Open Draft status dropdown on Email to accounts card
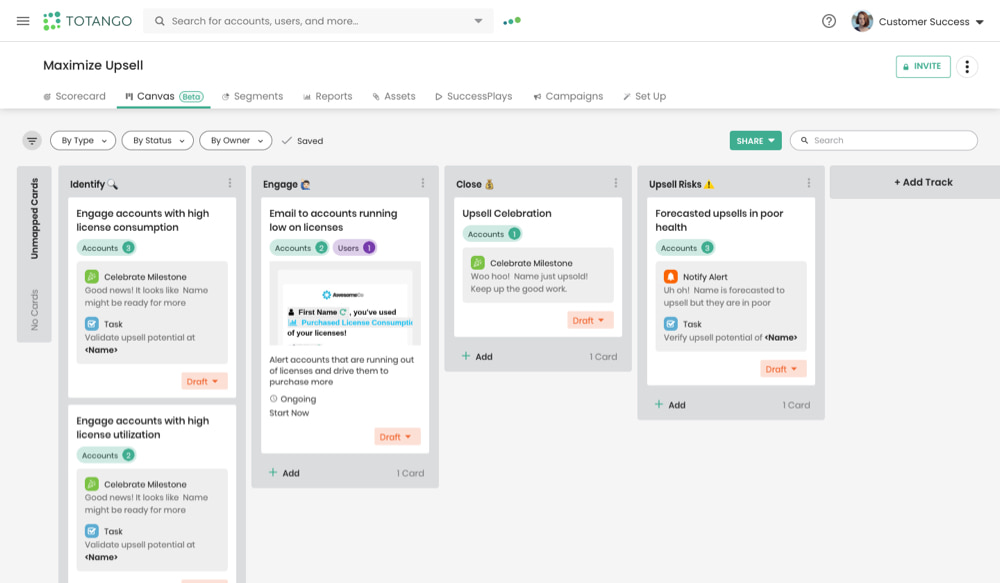Viewport: 1000px width, 583px height. [397, 437]
